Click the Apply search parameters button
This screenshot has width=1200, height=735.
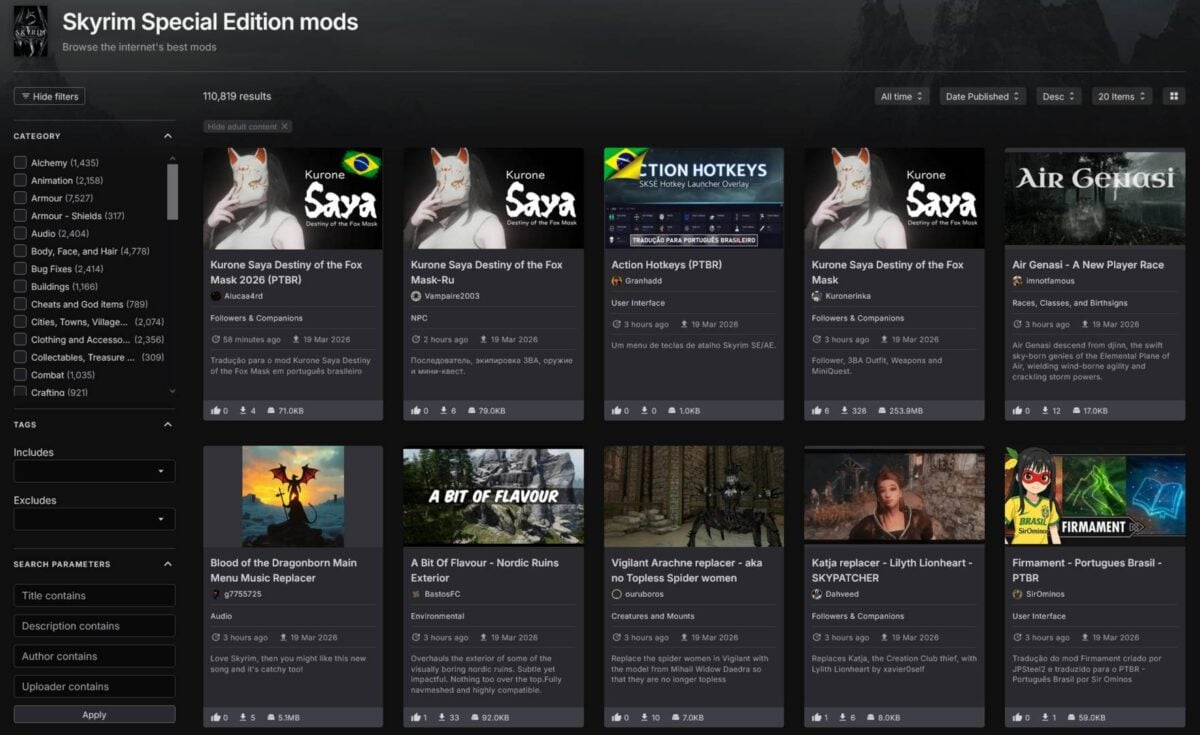[93, 714]
